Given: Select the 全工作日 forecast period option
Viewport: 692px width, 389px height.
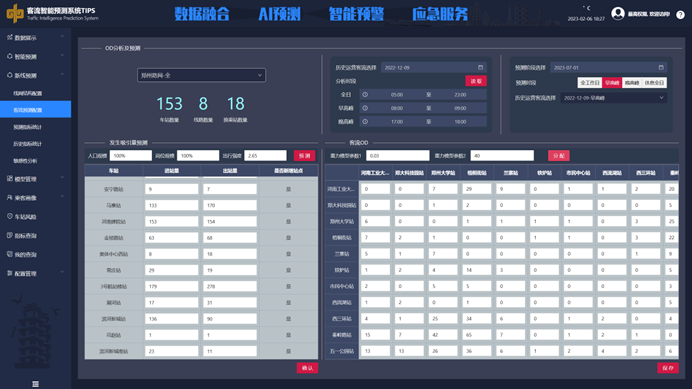Looking at the screenshot, I should click(x=590, y=83).
